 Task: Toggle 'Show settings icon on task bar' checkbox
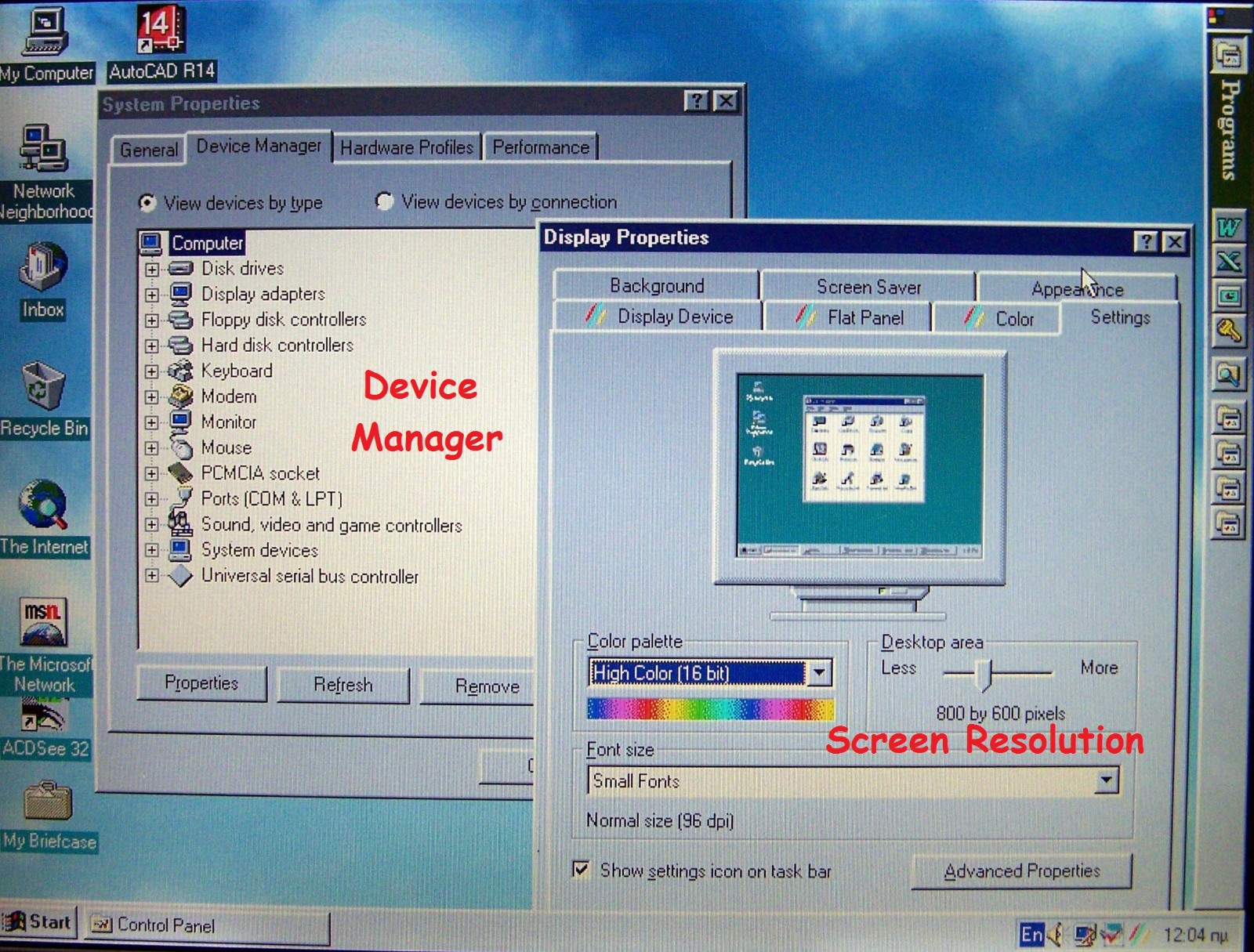tap(581, 869)
